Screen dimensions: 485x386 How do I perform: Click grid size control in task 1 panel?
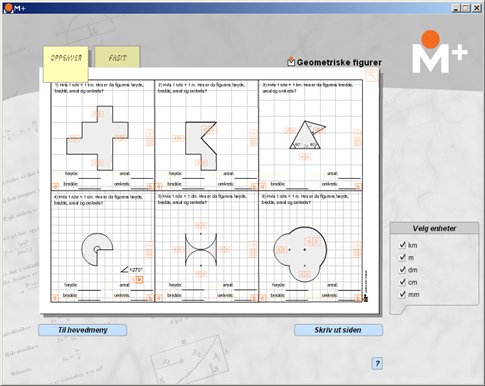150,138
